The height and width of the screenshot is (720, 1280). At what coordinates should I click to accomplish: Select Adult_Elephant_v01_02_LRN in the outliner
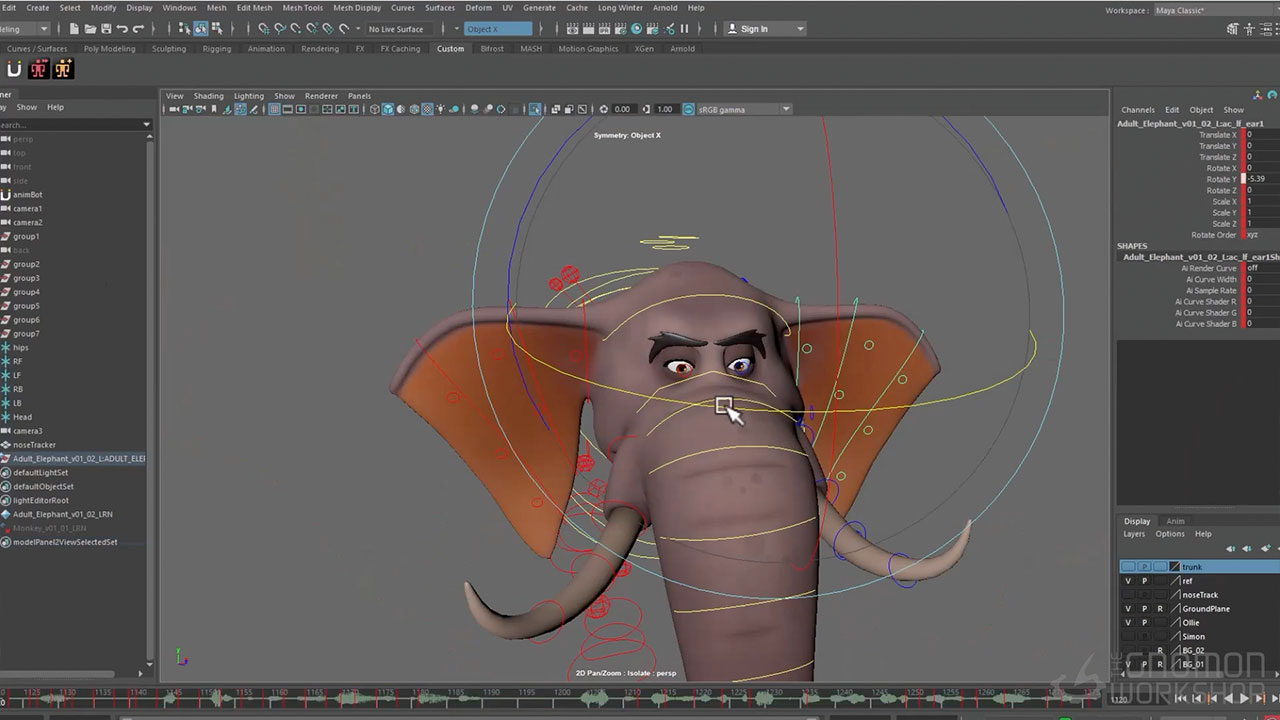pos(62,514)
